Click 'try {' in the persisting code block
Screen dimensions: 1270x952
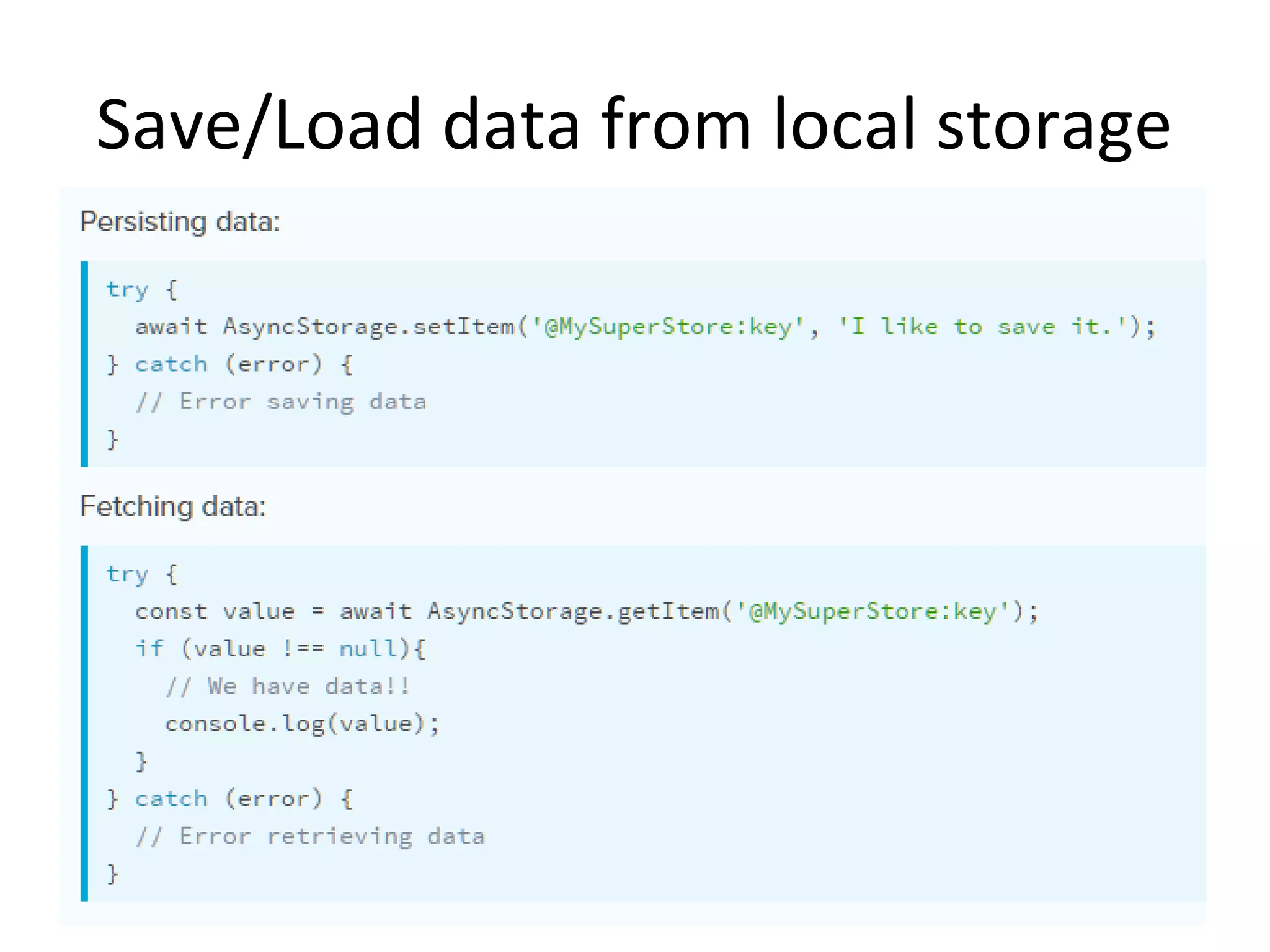point(143,289)
